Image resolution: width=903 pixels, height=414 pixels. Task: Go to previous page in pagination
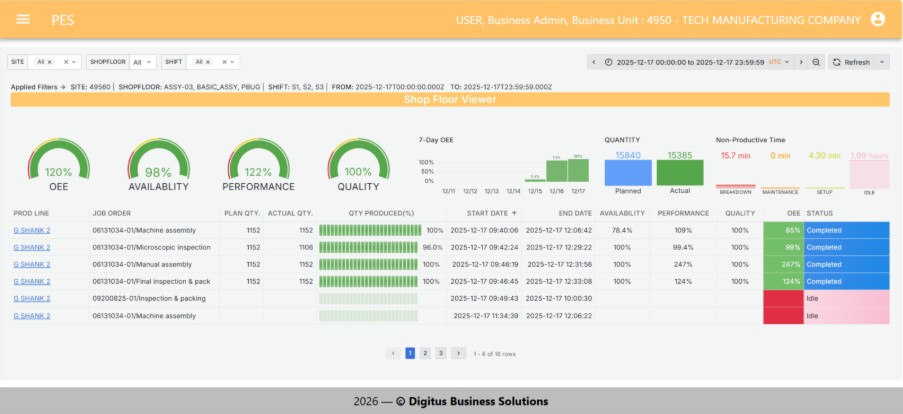pos(393,354)
